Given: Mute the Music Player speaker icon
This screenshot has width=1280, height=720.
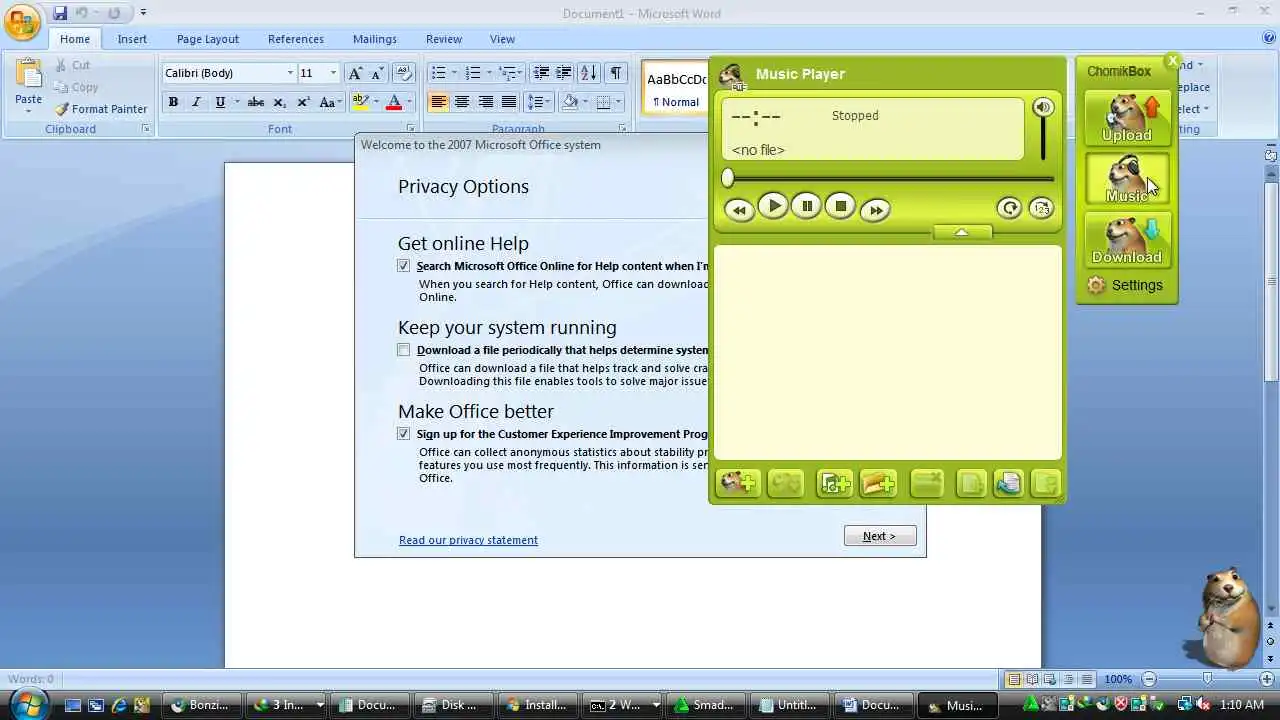Looking at the screenshot, I should click(1043, 107).
